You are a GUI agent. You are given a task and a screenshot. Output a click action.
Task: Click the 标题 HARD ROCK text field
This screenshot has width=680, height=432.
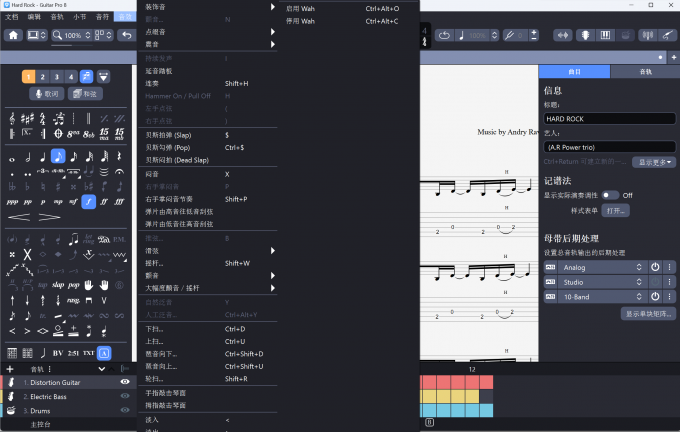(x=609, y=119)
